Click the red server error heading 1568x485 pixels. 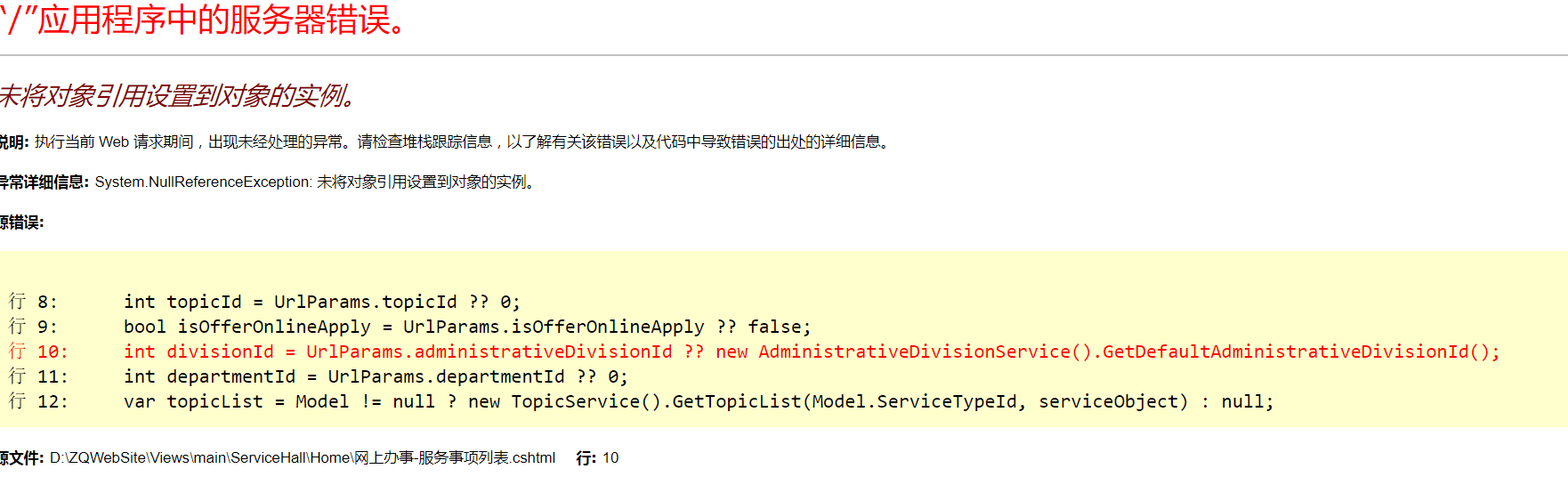click(205, 20)
